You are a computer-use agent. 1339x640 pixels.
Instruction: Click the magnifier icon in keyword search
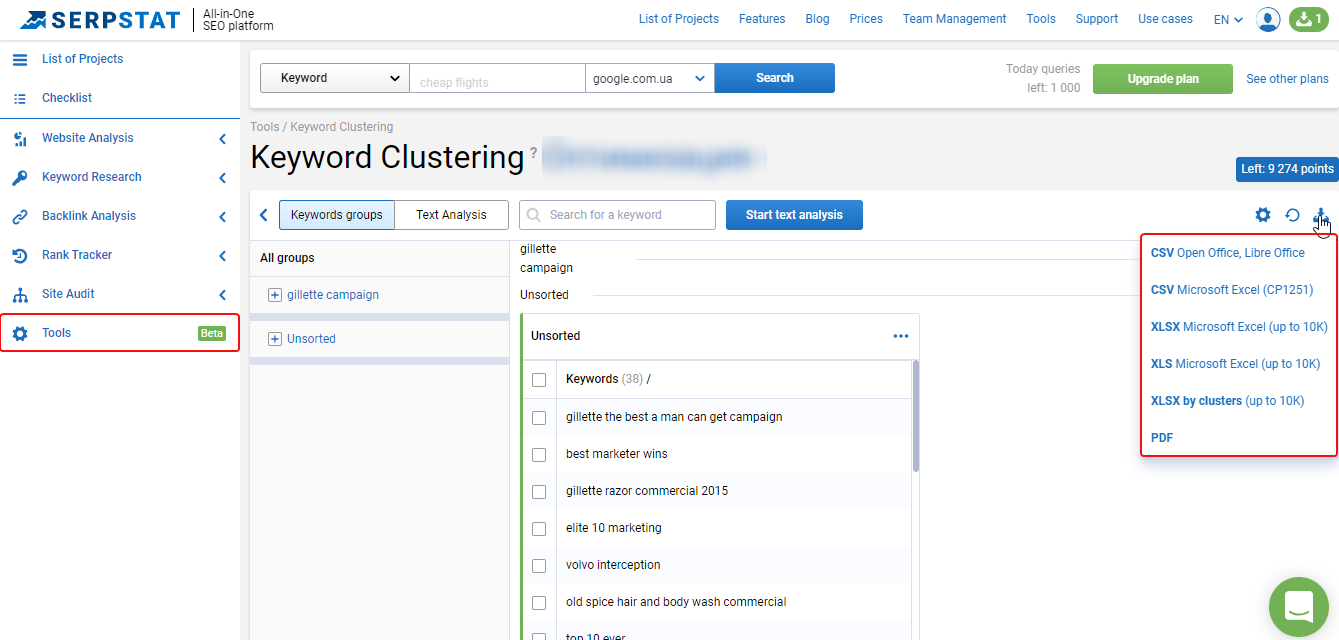(534, 215)
